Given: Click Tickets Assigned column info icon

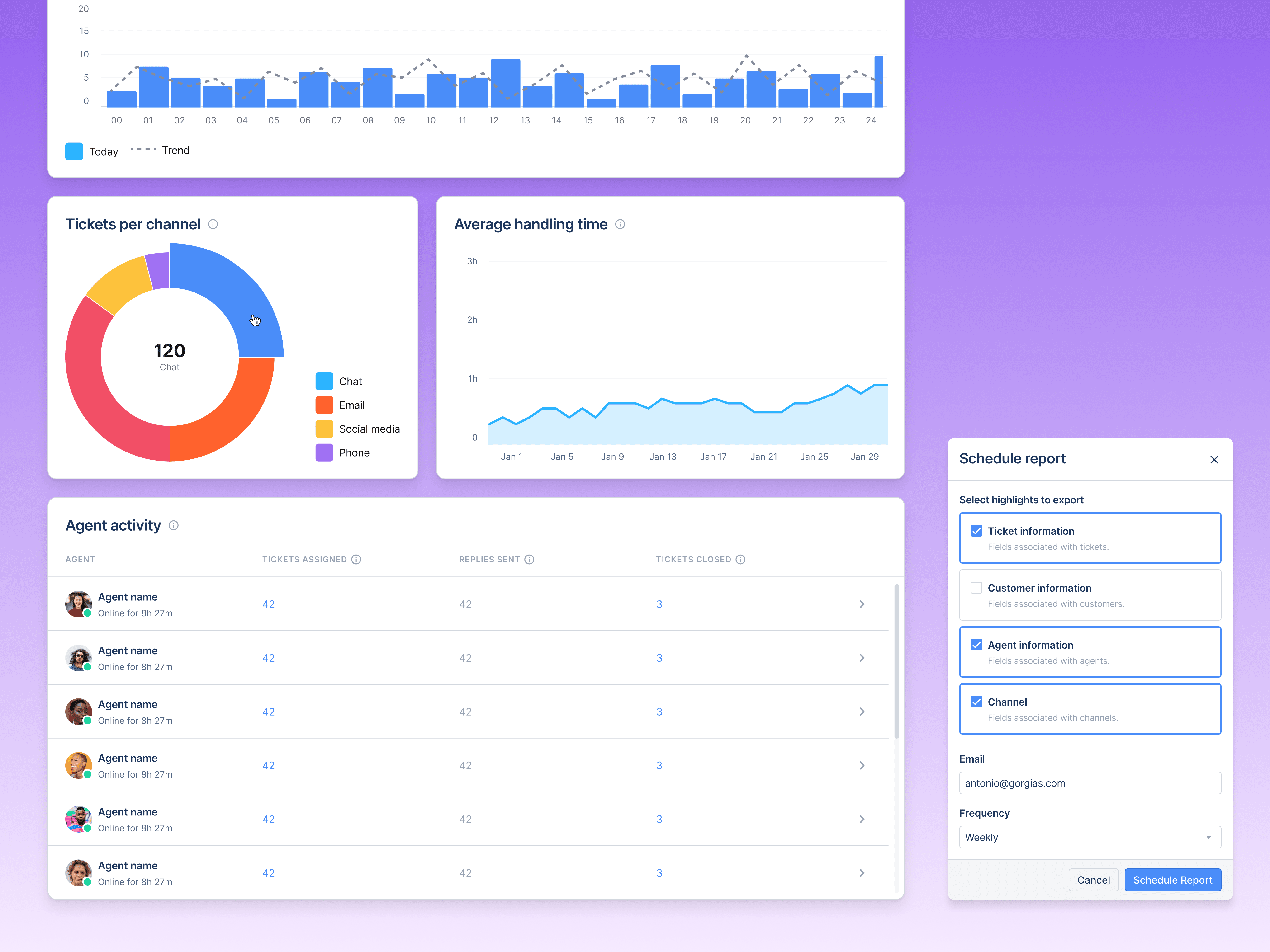Looking at the screenshot, I should 356,560.
